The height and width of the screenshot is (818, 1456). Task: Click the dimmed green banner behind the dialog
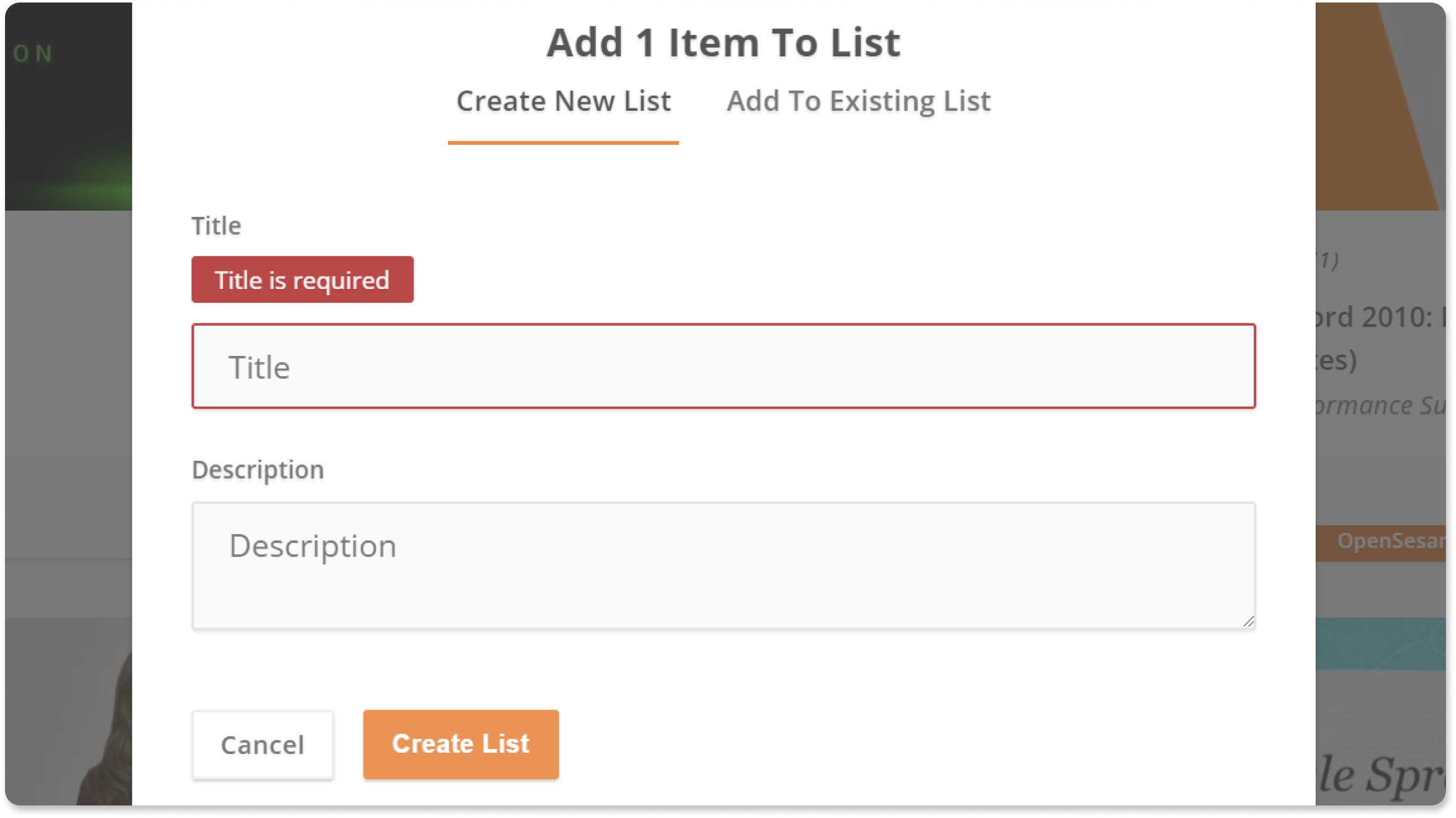click(69, 107)
